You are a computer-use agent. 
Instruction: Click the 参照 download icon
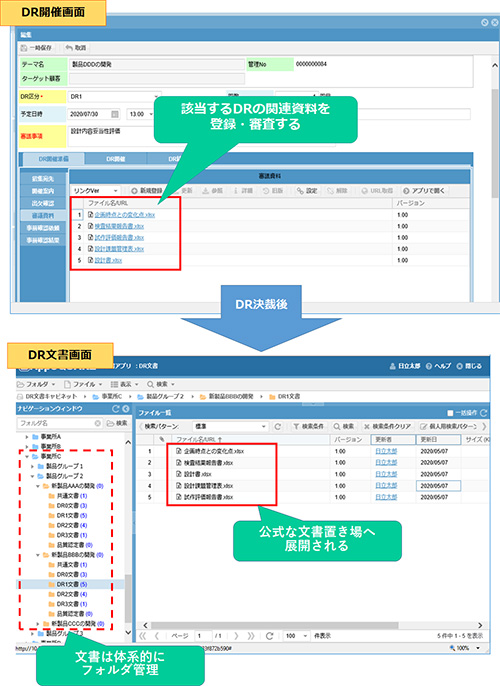[x=206, y=191]
